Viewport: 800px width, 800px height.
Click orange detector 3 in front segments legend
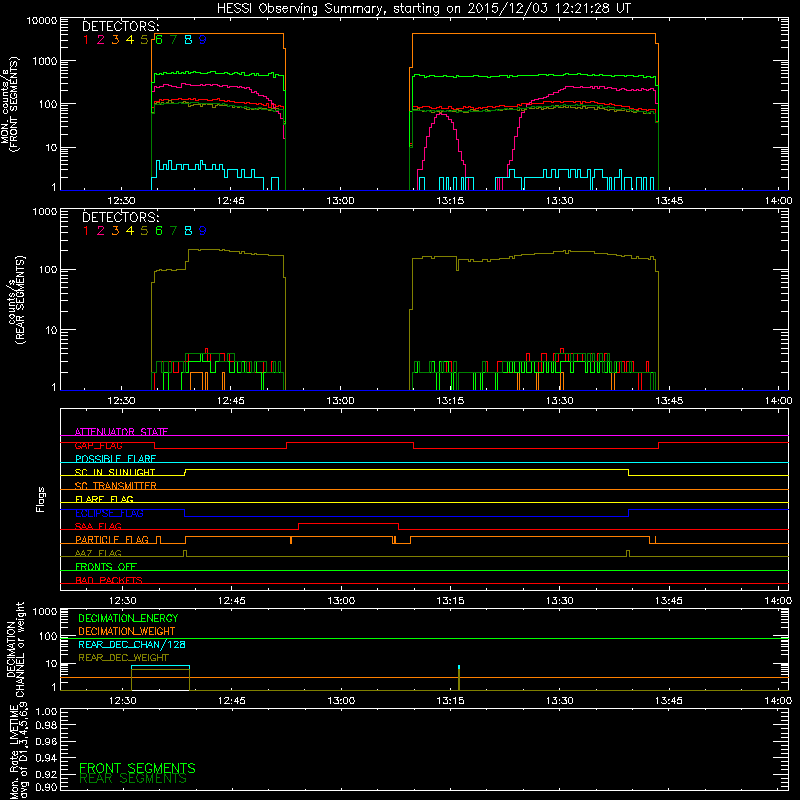pos(115,40)
